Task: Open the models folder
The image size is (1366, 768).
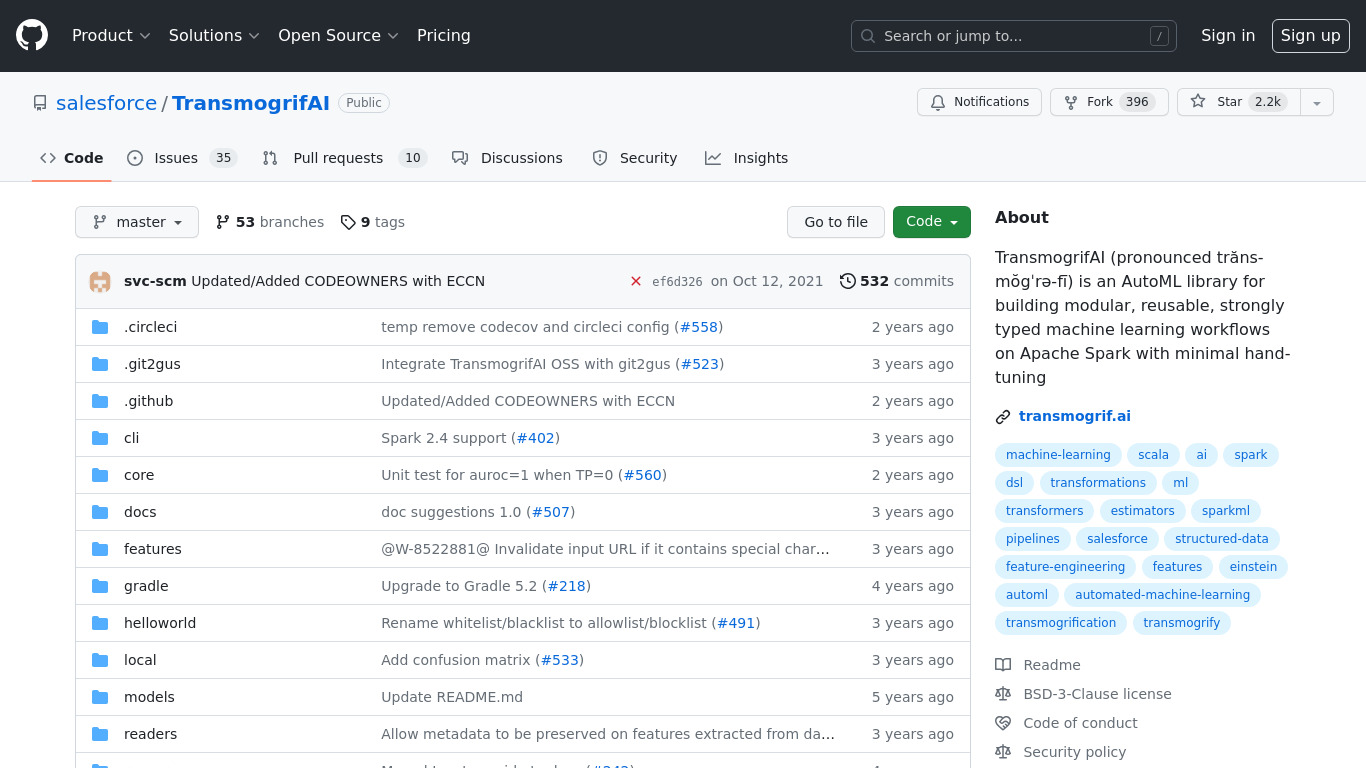Action: point(149,697)
